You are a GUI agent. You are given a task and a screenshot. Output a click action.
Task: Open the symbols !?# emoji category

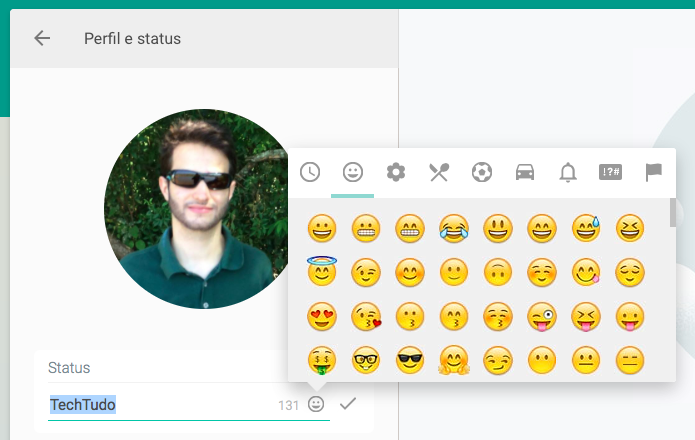pyautogui.click(x=610, y=172)
